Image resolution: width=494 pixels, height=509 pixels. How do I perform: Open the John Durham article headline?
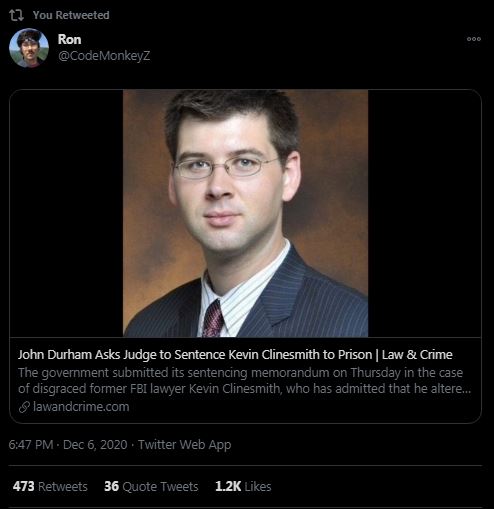(x=235, y=354)
